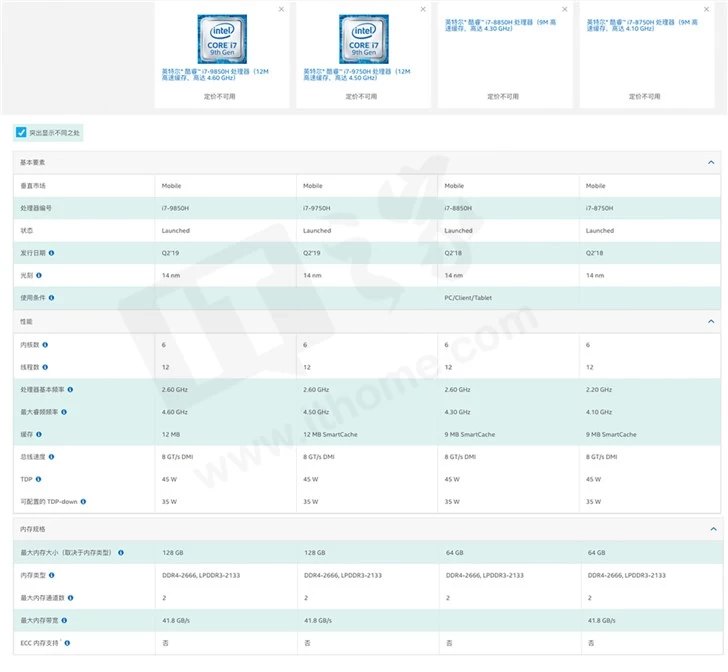This screenshot has height=672, width=728.
Task: Uncheck the 突出显示不同之处 checkbox
Action: [x=21, y=132]
